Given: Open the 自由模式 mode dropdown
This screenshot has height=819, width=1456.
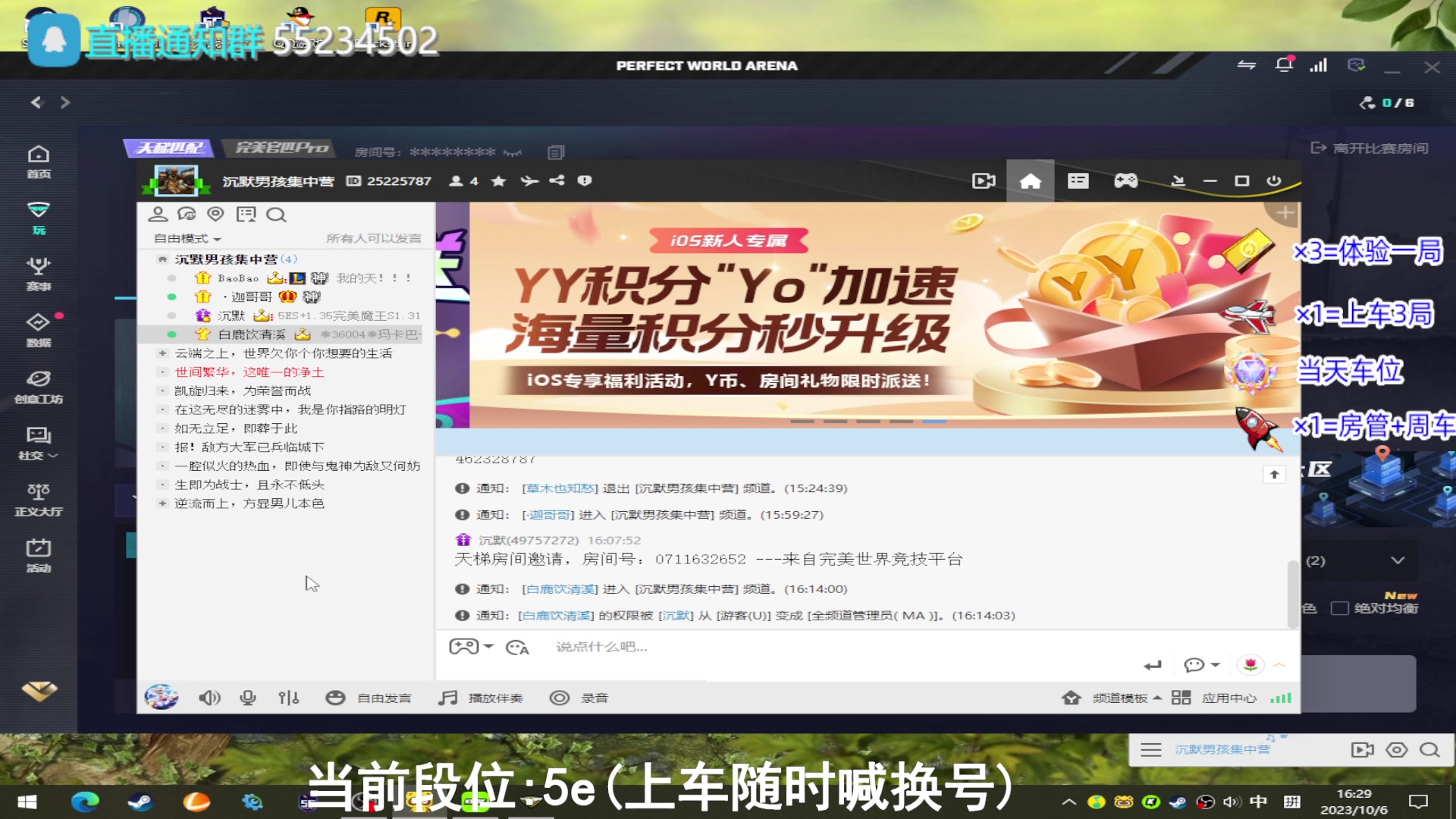Looking at the screenshot, I should click(x=187, y=238).
